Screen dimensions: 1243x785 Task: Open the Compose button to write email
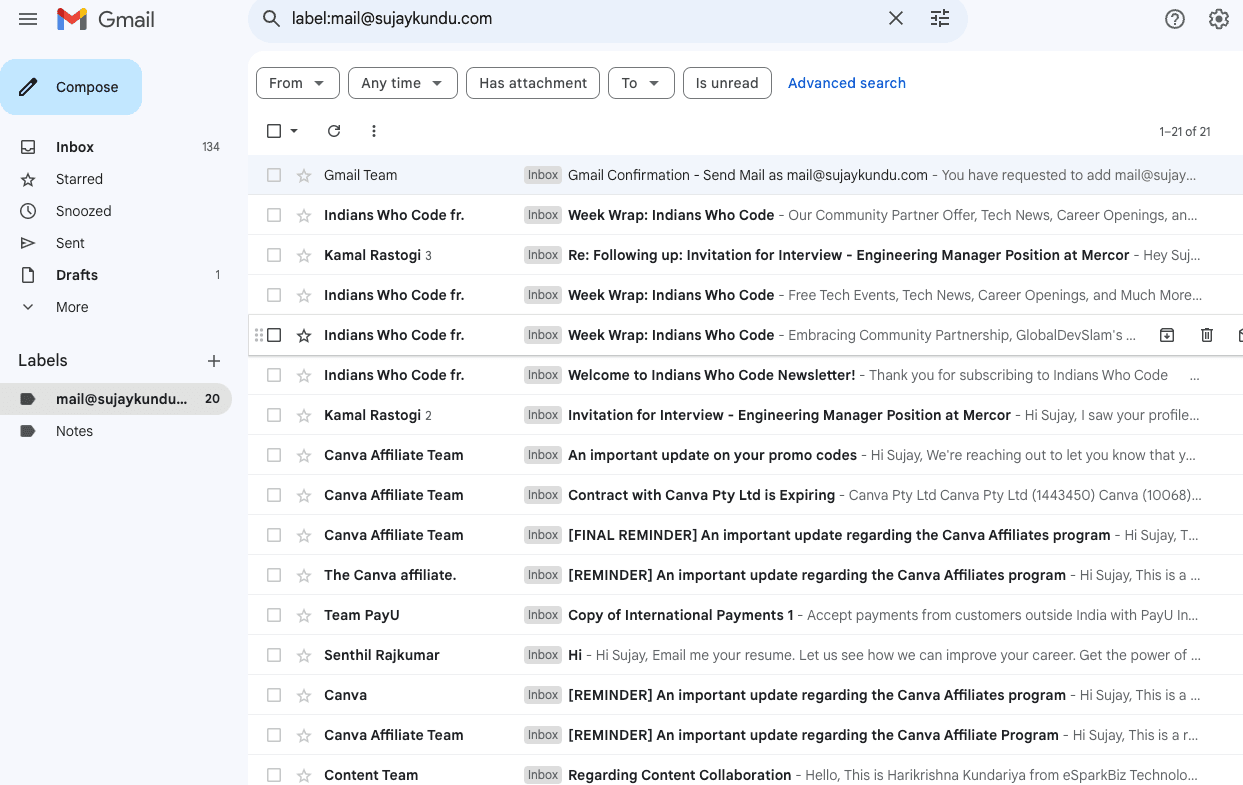tap(71, 87)
